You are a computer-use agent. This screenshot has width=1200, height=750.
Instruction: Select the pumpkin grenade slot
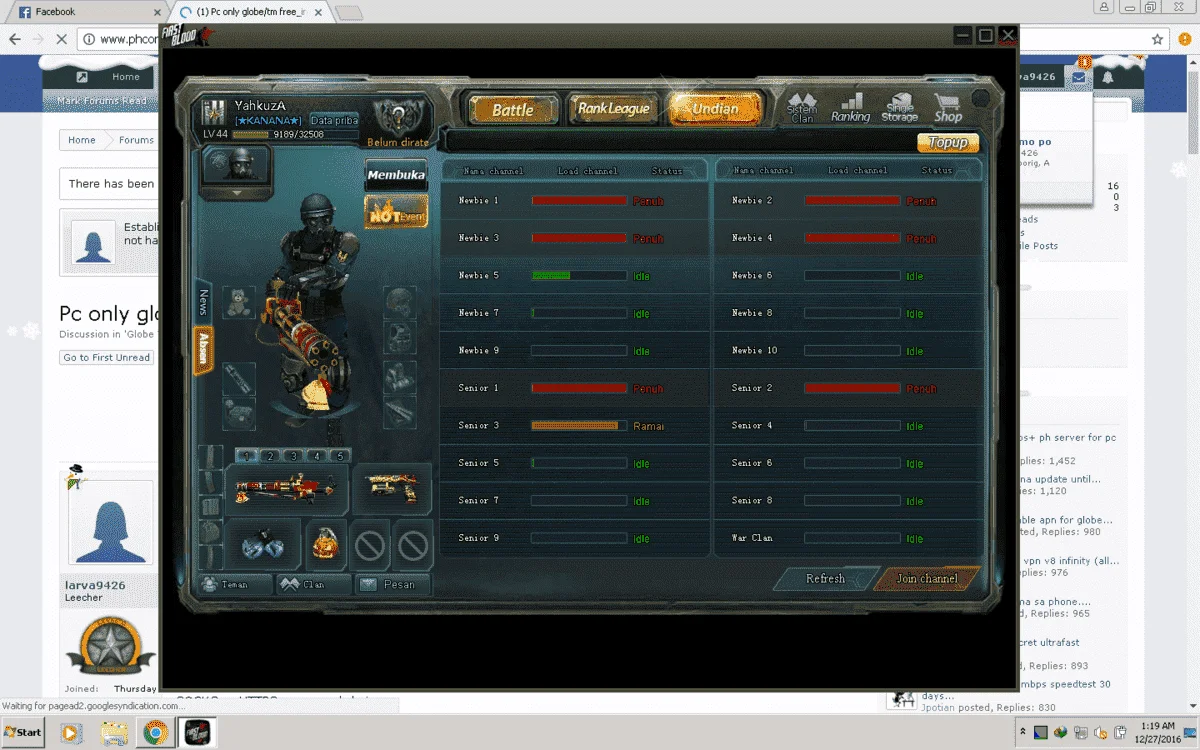point(326,545)
